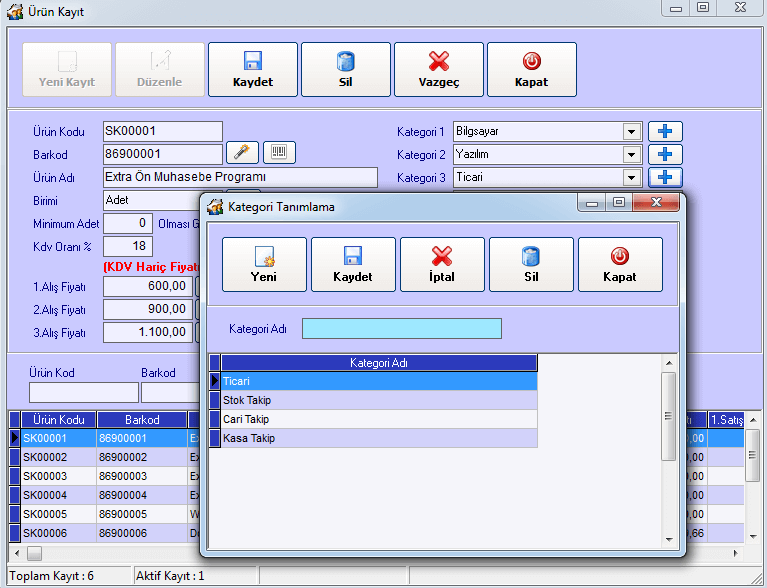Click the 1.Alış Fiyatı field

[148, 287]
